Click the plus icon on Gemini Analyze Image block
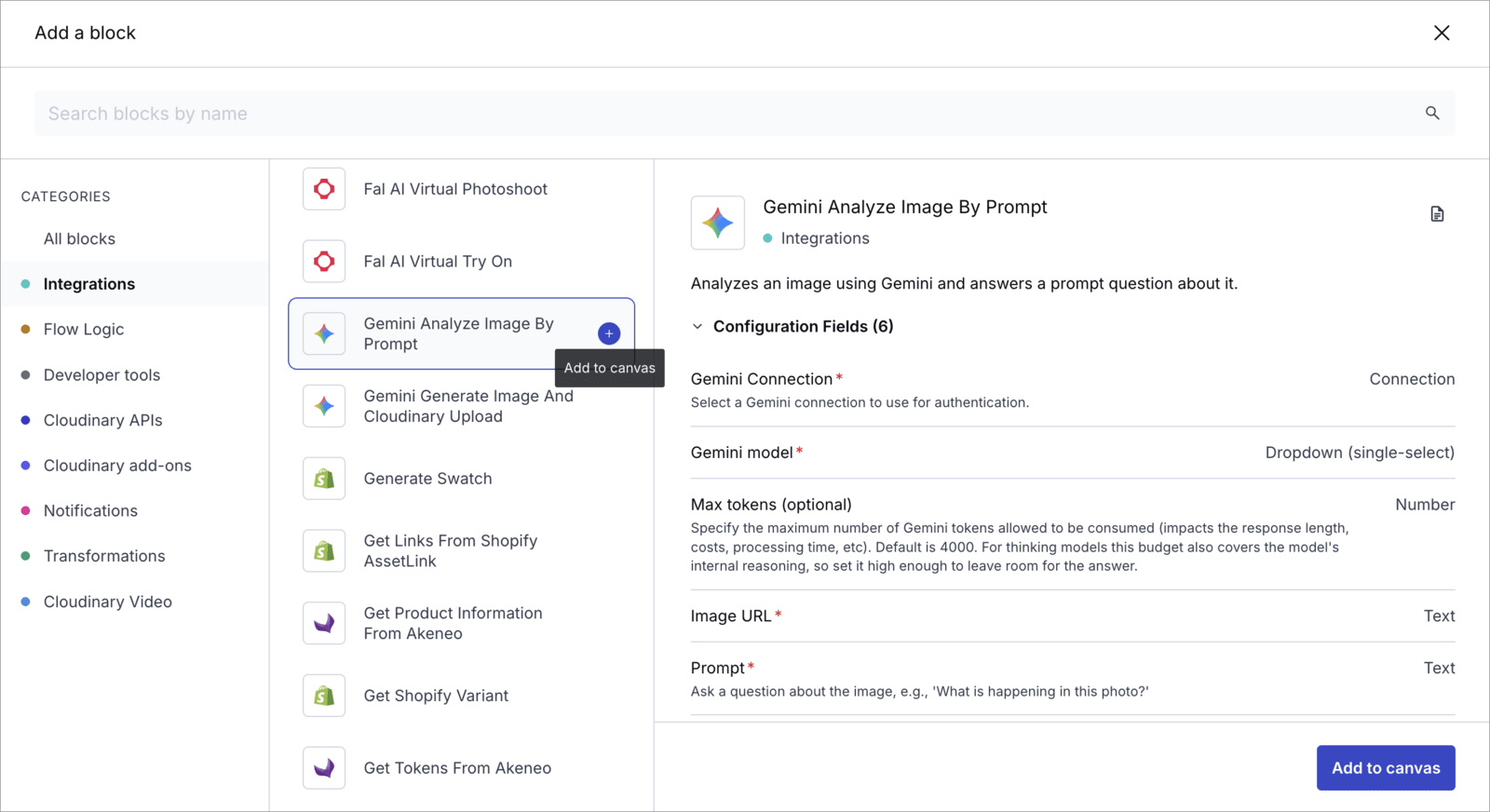 click(x=609, y=333)
